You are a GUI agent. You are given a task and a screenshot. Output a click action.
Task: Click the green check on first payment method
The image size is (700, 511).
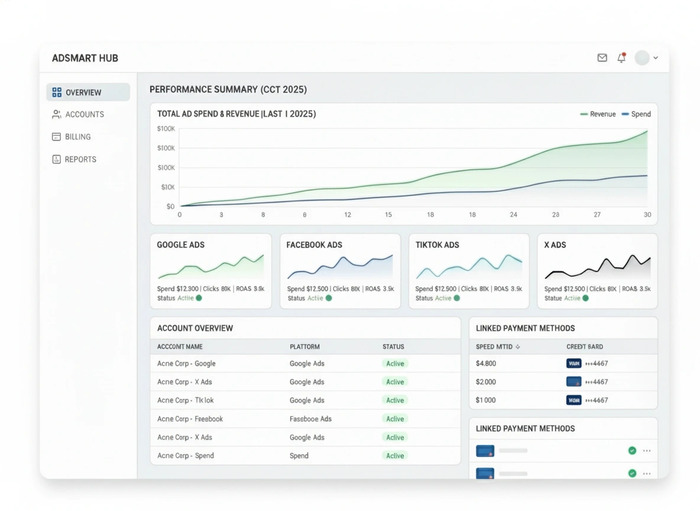click(x=632, y=451)
